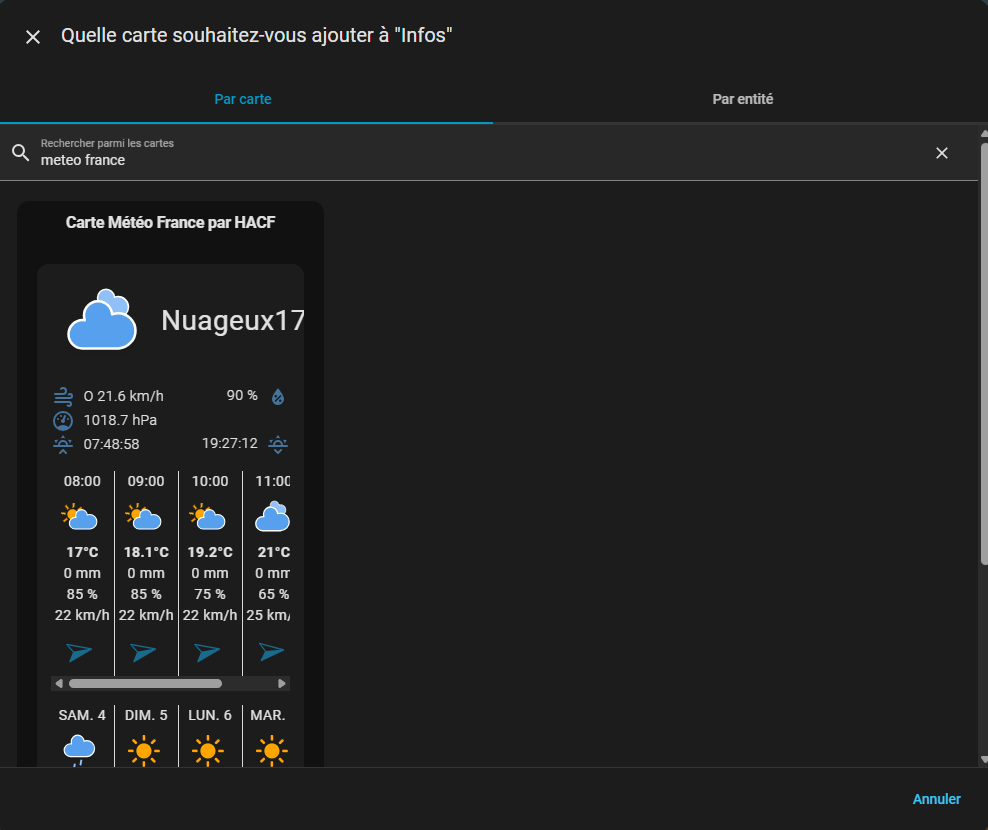Close the add card dialog
The width and height of the screenshot is (988, 830).
click(x=33, y=37)
